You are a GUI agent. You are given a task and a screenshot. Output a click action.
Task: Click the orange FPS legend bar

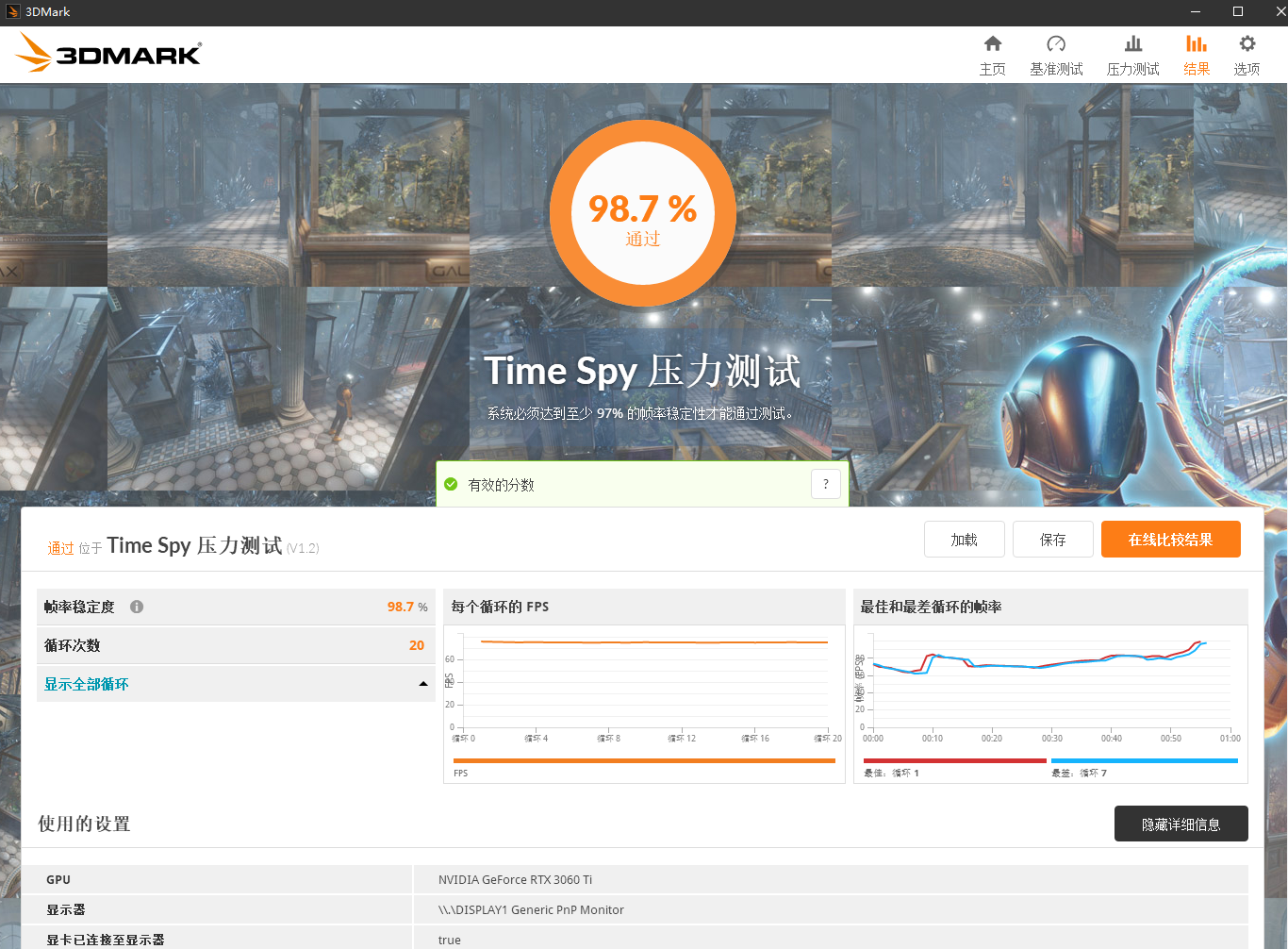pyautogui.click(x=644, y=760)
